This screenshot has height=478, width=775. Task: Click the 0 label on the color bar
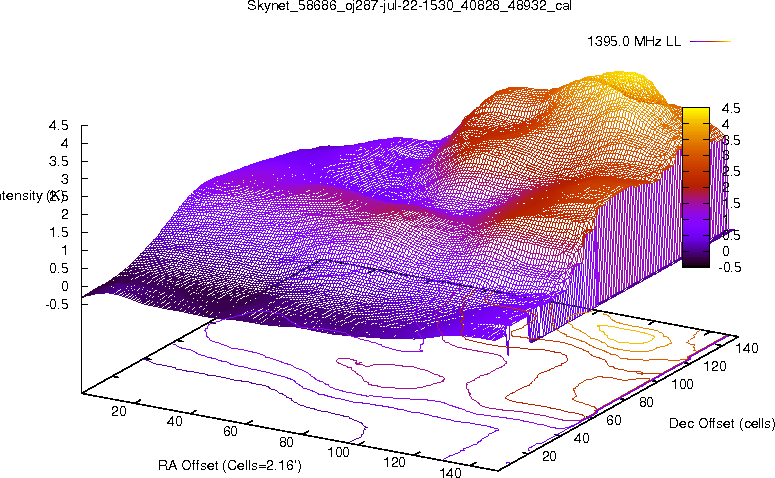click(726, 251)
